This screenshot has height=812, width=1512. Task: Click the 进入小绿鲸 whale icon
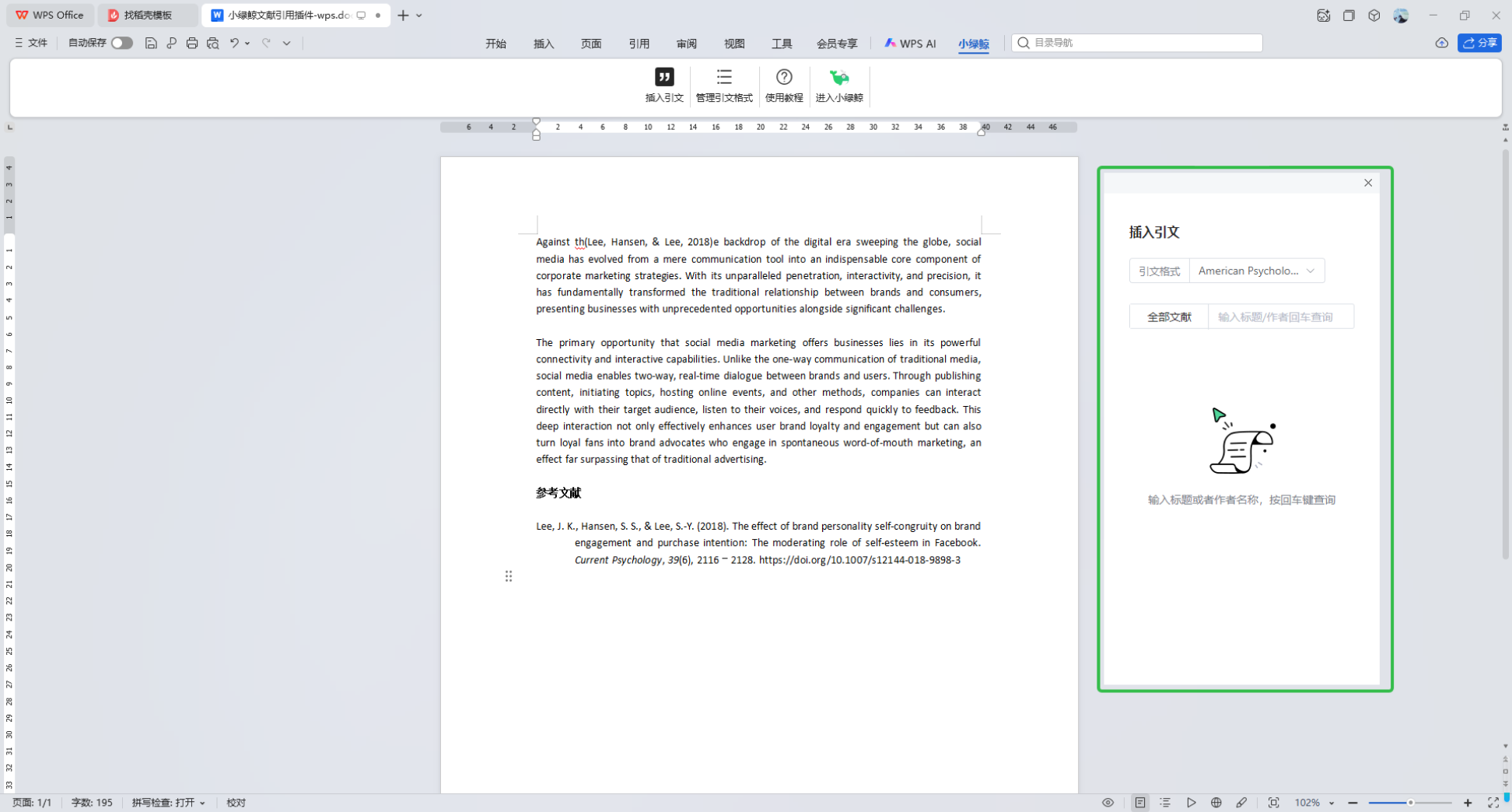(838, 77)
